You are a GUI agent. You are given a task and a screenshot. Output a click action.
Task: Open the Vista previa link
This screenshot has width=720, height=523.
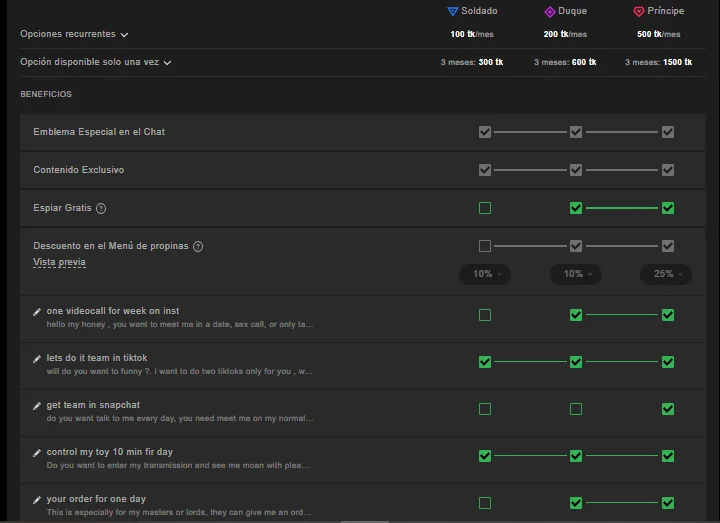tap(59, 262)
